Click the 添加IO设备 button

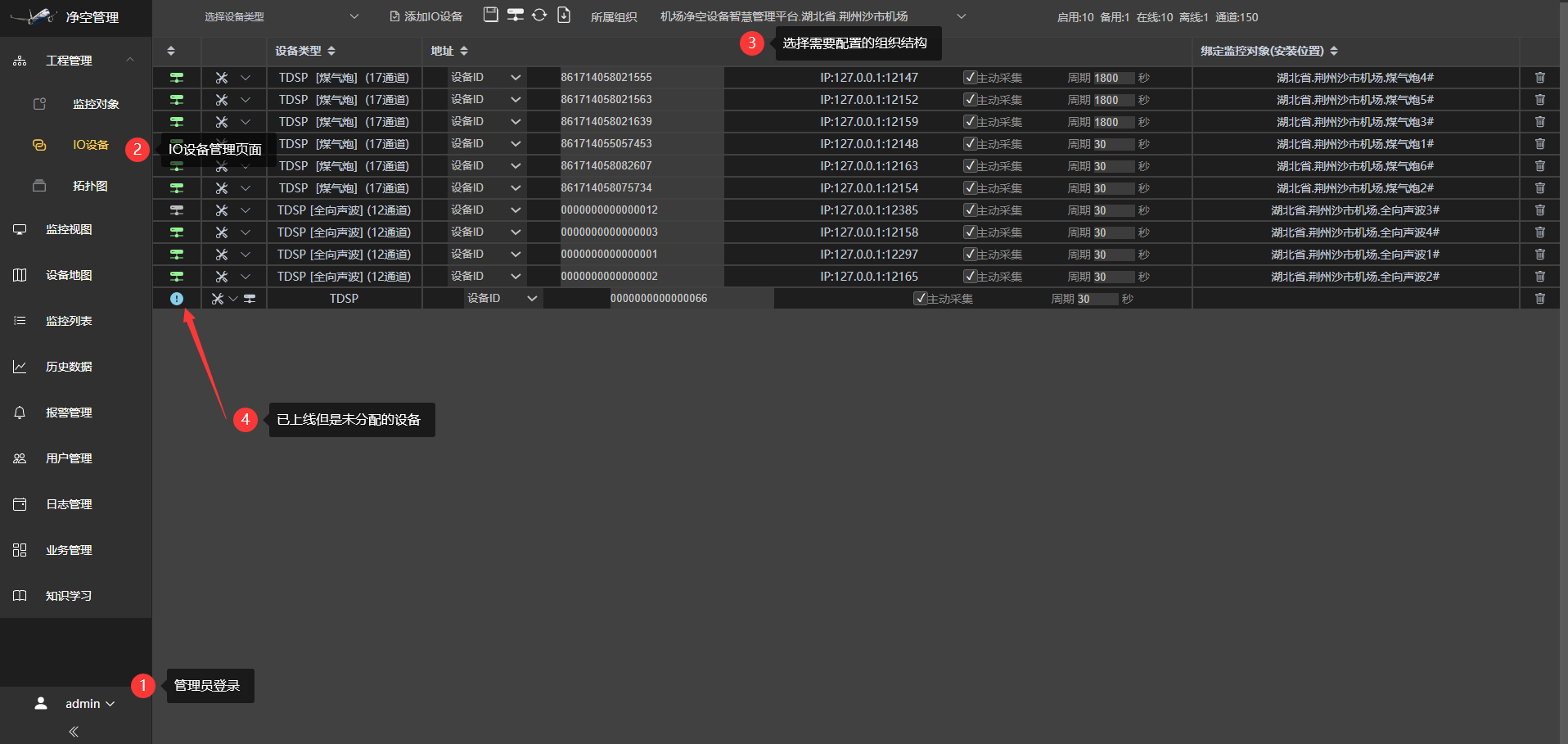(x=426, y=16)
